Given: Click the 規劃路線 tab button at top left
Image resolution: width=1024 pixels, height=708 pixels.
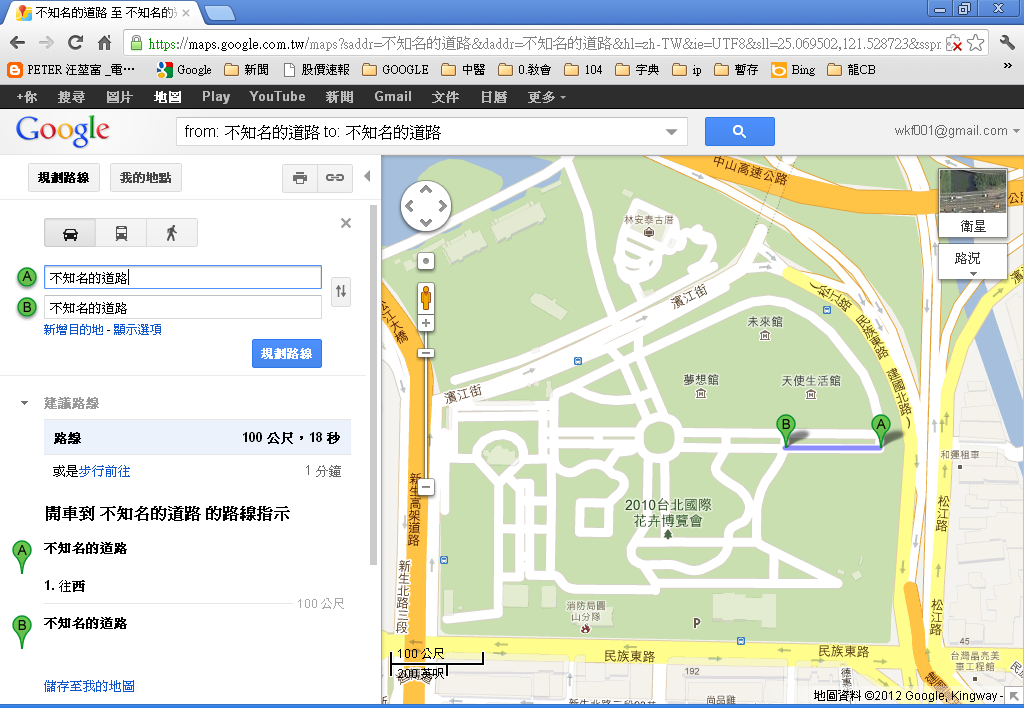Looking at the screenshot, I should [x=63, y=178].
